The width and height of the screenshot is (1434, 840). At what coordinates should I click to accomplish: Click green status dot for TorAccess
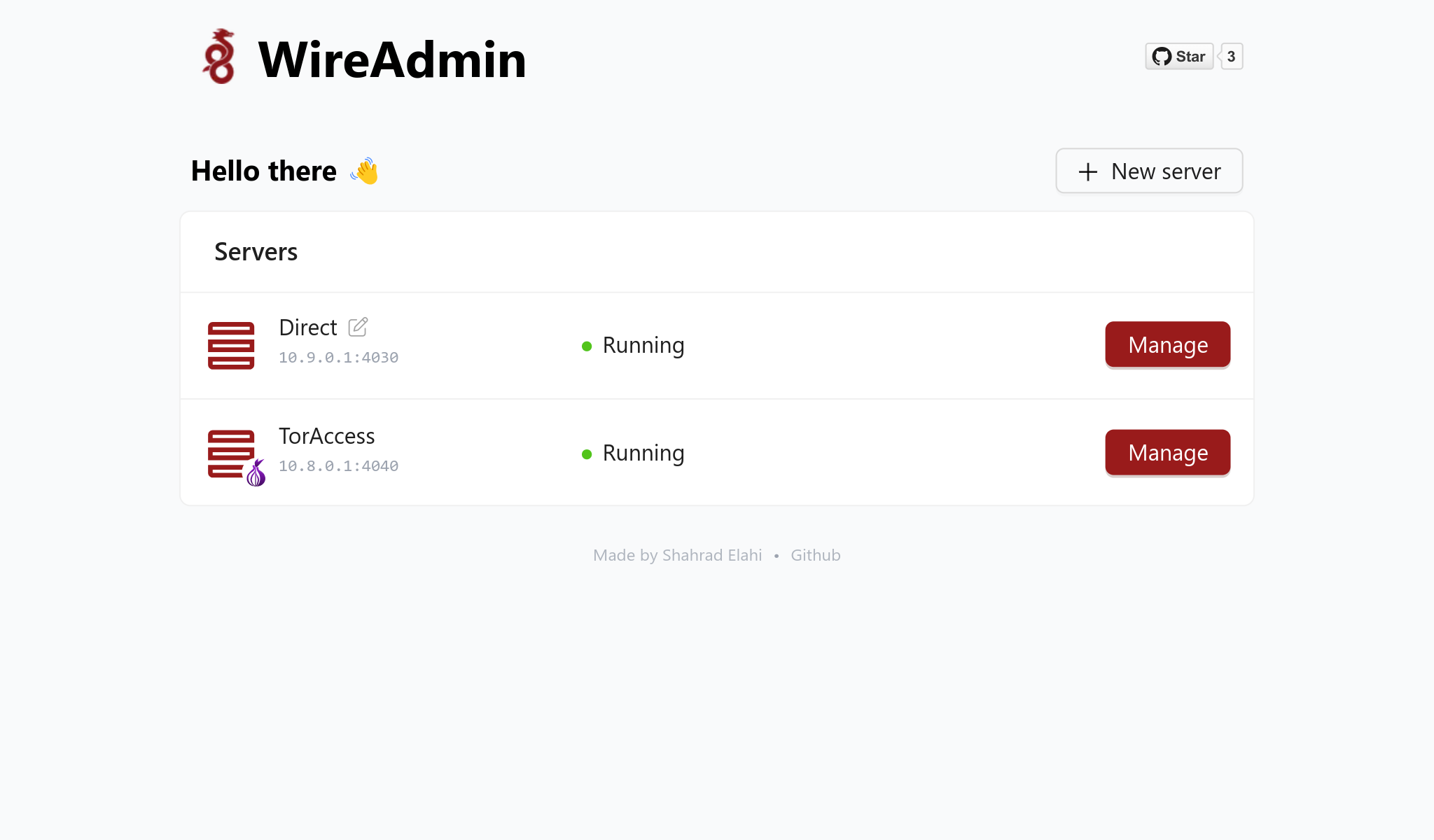click(x=587, y=454)
